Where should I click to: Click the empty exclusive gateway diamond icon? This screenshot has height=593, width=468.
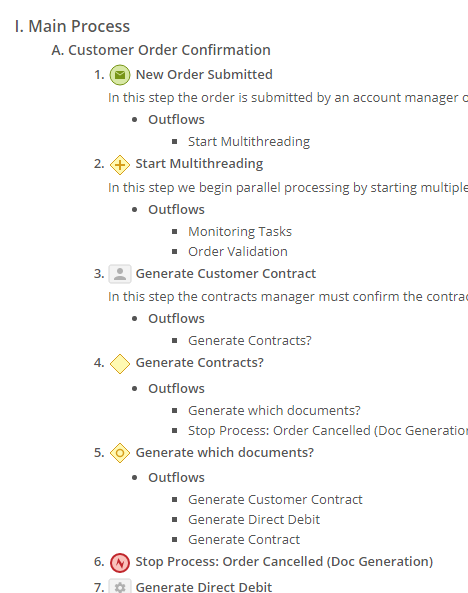pos(120,364)
